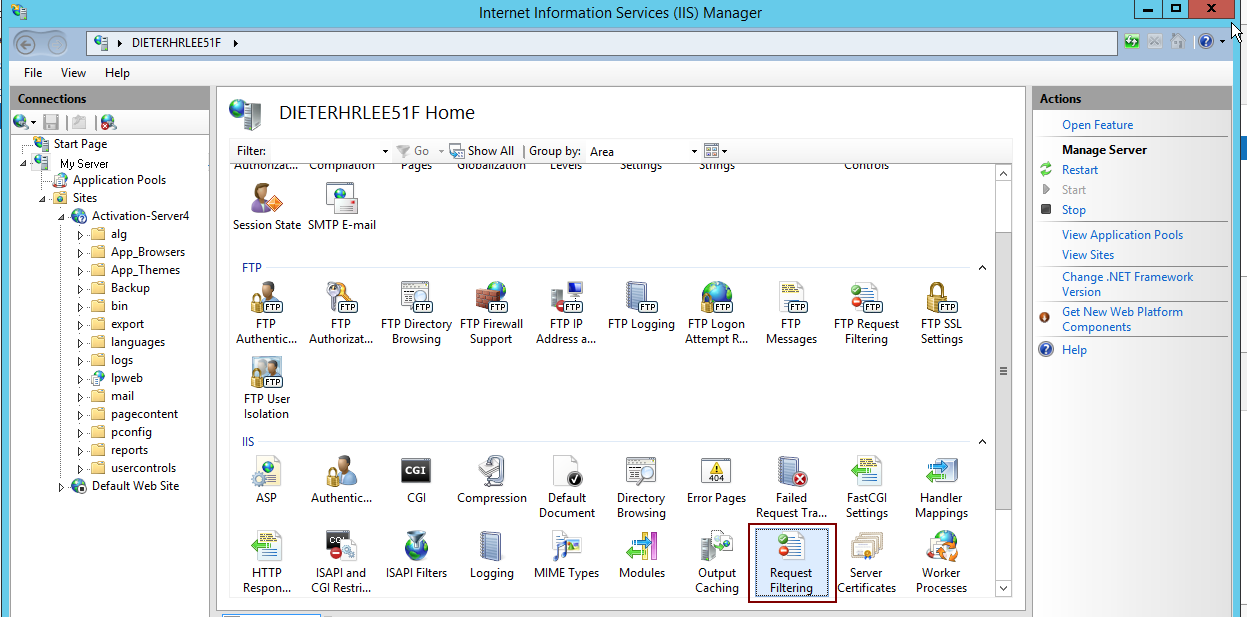Open the Default Document feature
Image resolution: width=1247 pixels, height=617 pixels.
(x=566, y=489)
